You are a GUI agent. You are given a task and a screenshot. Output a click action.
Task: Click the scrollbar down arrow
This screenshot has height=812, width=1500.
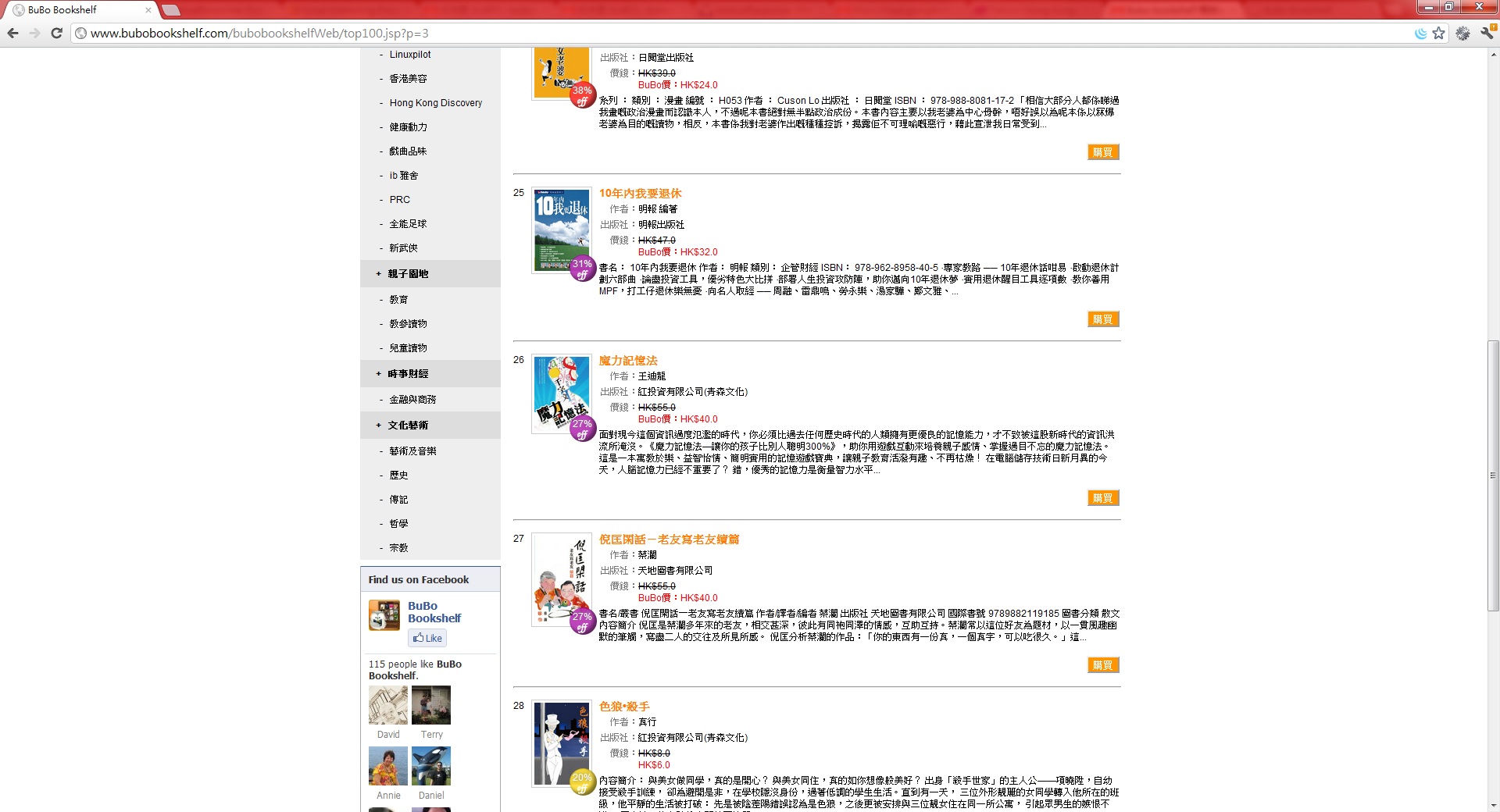pyautogui.click(x=1493, y=805)
